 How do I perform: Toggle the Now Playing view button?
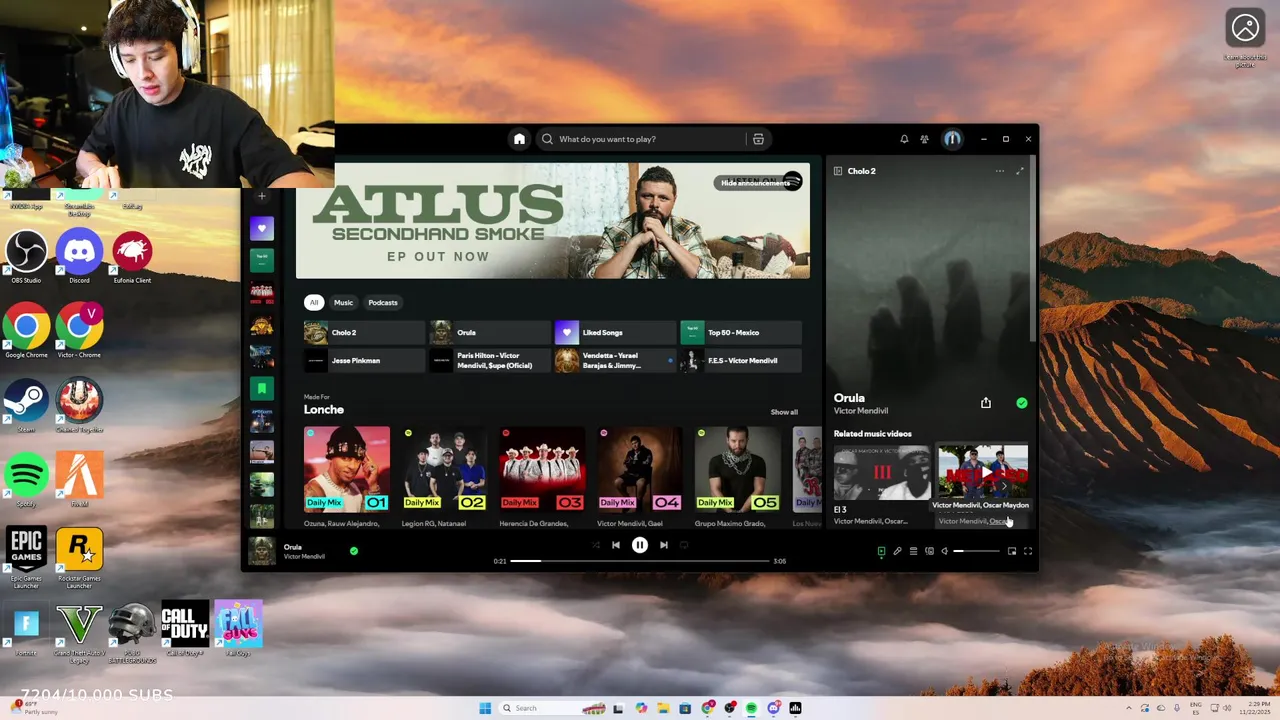click(881, 551)
